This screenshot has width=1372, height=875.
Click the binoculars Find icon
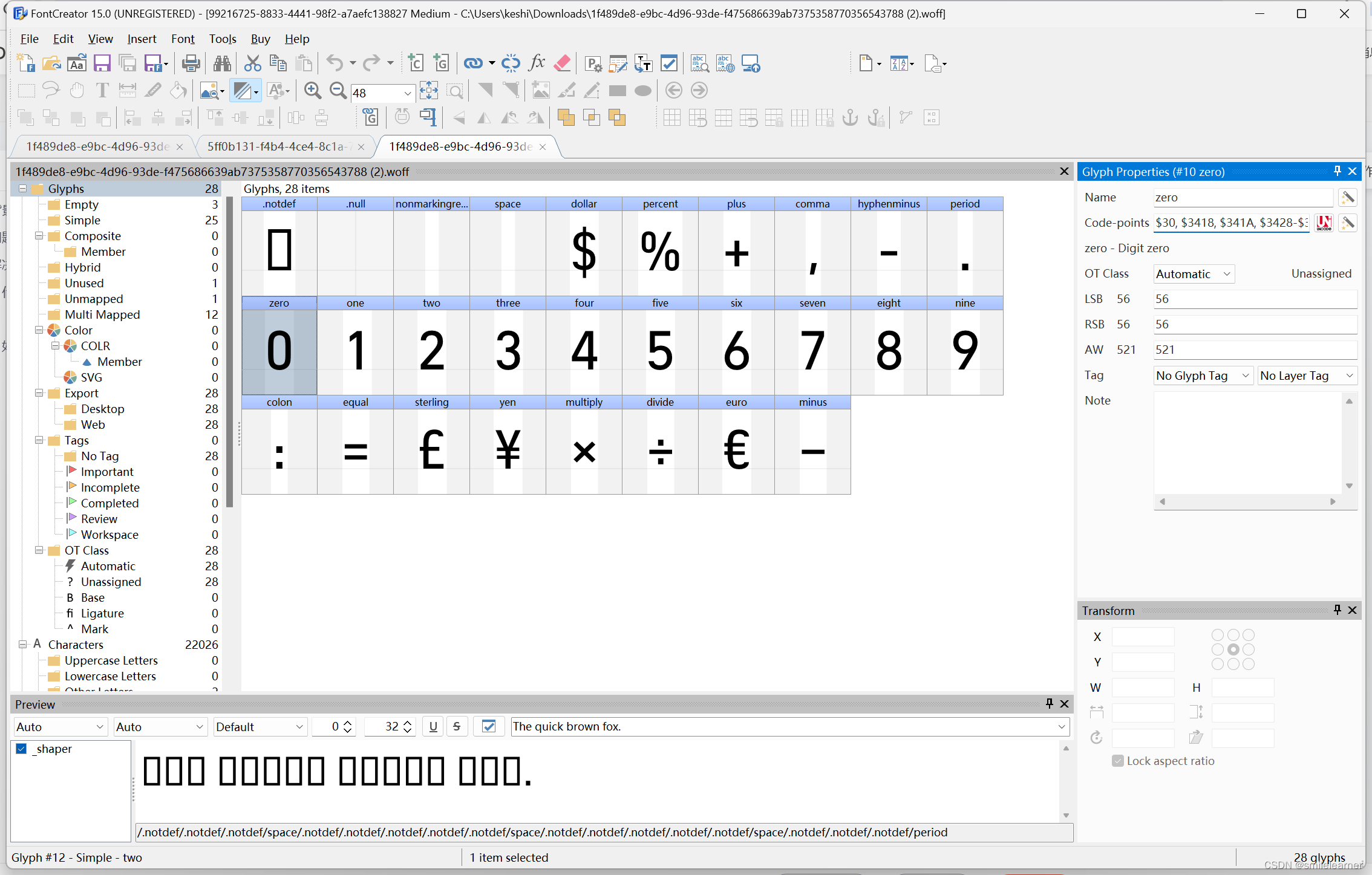221,63
